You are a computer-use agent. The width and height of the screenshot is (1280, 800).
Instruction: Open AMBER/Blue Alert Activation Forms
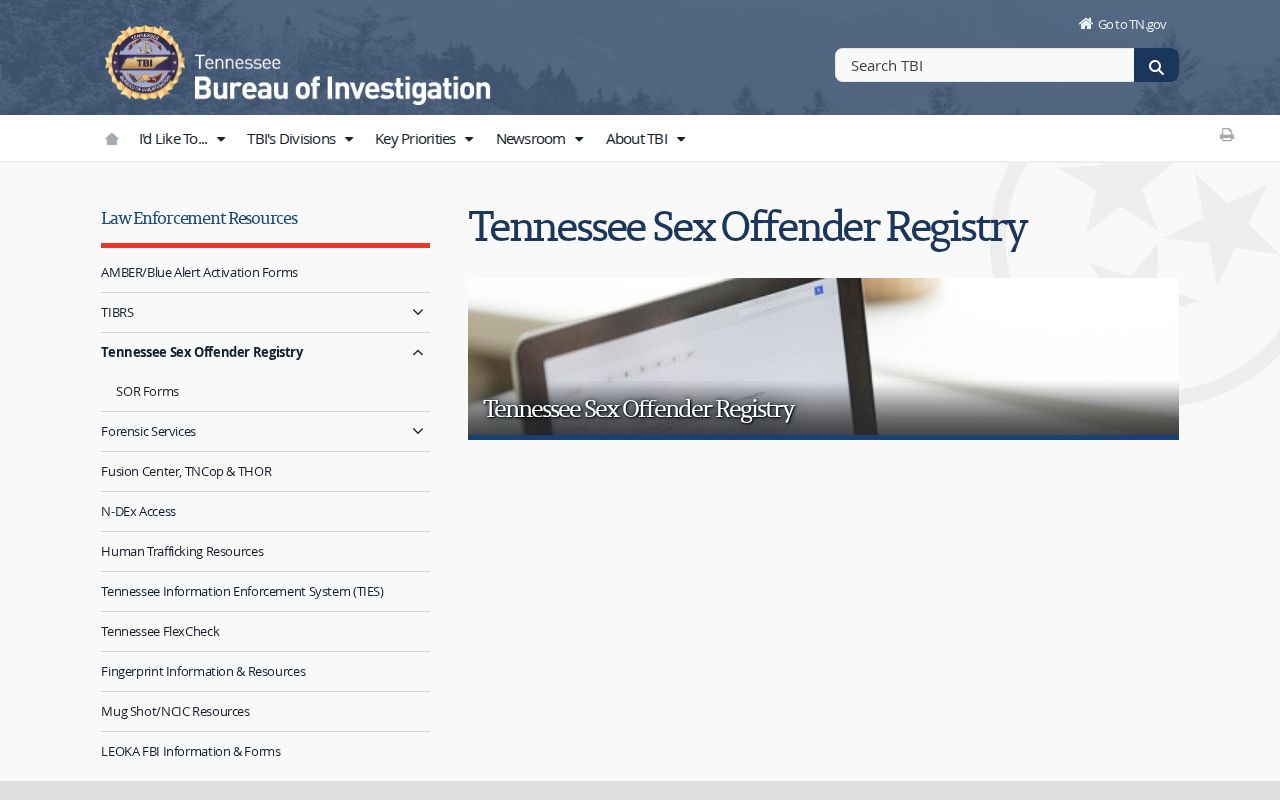tap(199, 273)
